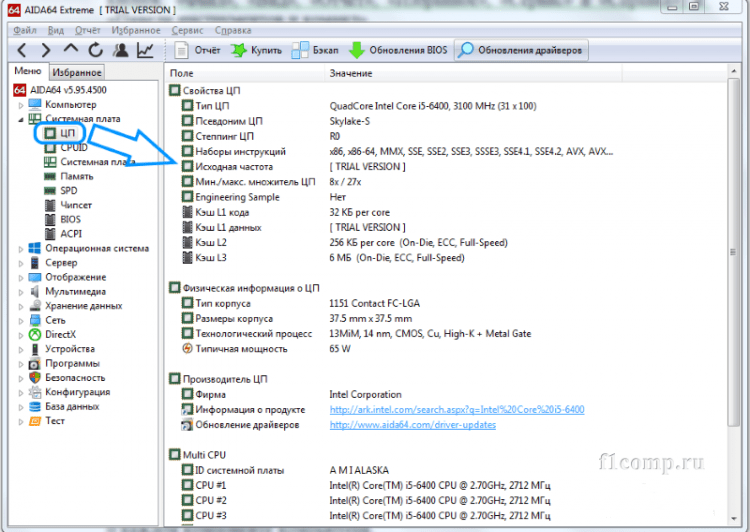
Task: Expand the Отображение tree node
Action: pyautogui.click(x=21, y=277)
